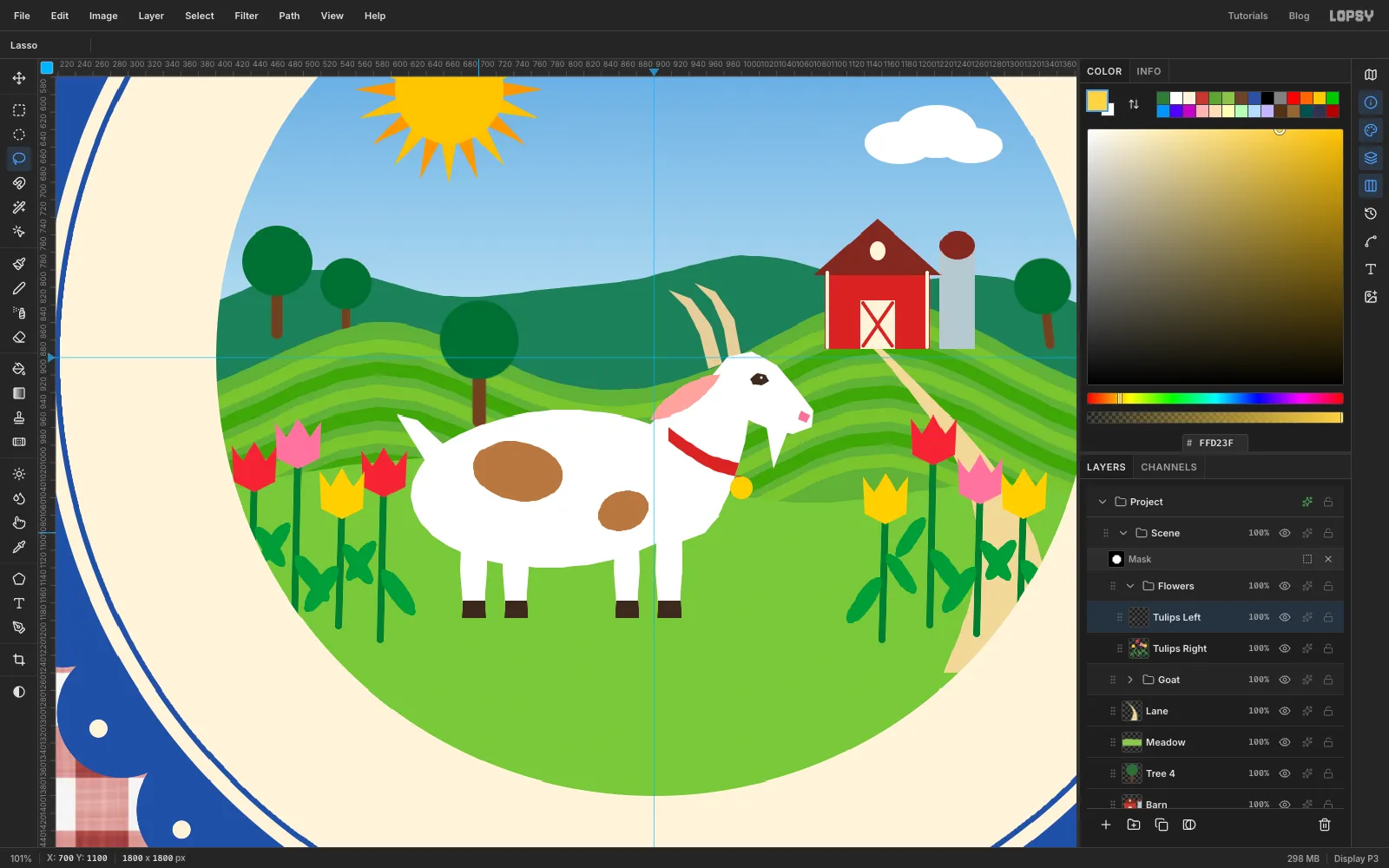Select the Text tool in left toolbar
Image resolution: width=1389 pixels, height=868 pixels.
coord(19,603)
